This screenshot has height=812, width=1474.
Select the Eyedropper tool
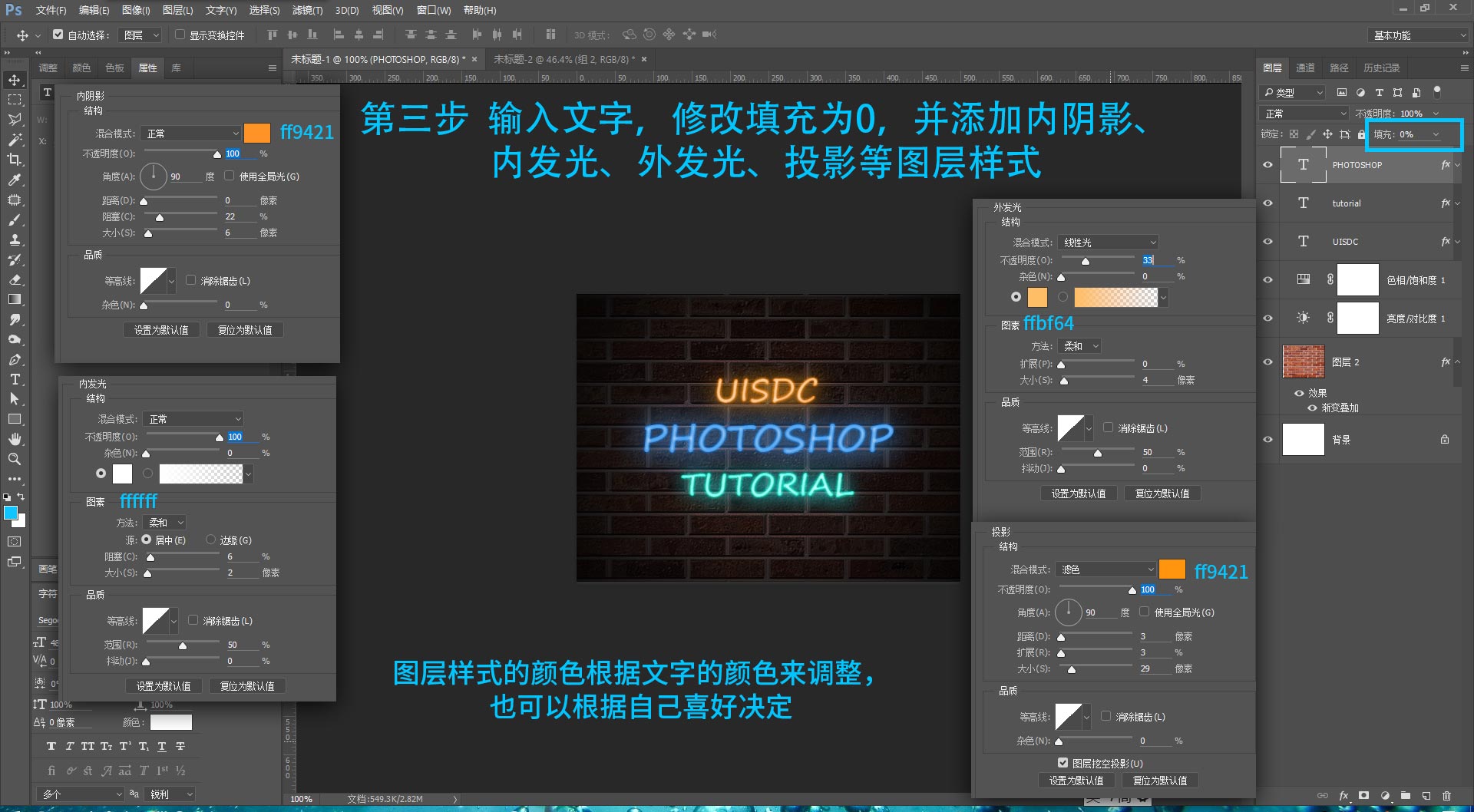click(x=15, y=180)
